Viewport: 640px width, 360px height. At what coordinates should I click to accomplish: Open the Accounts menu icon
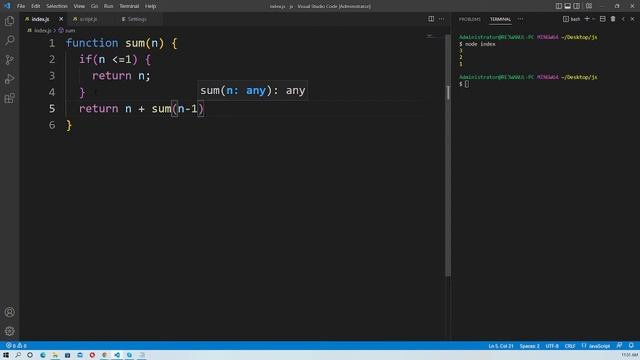[9, 312]
